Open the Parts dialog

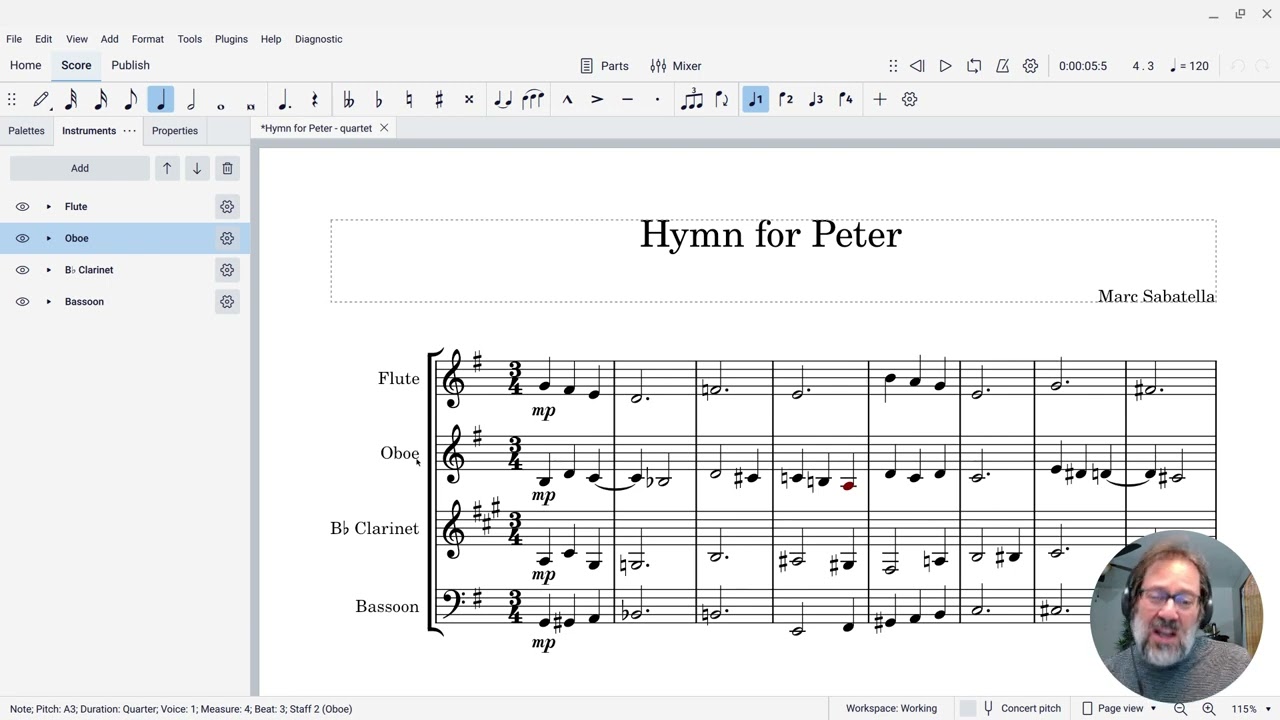[605, 66]
